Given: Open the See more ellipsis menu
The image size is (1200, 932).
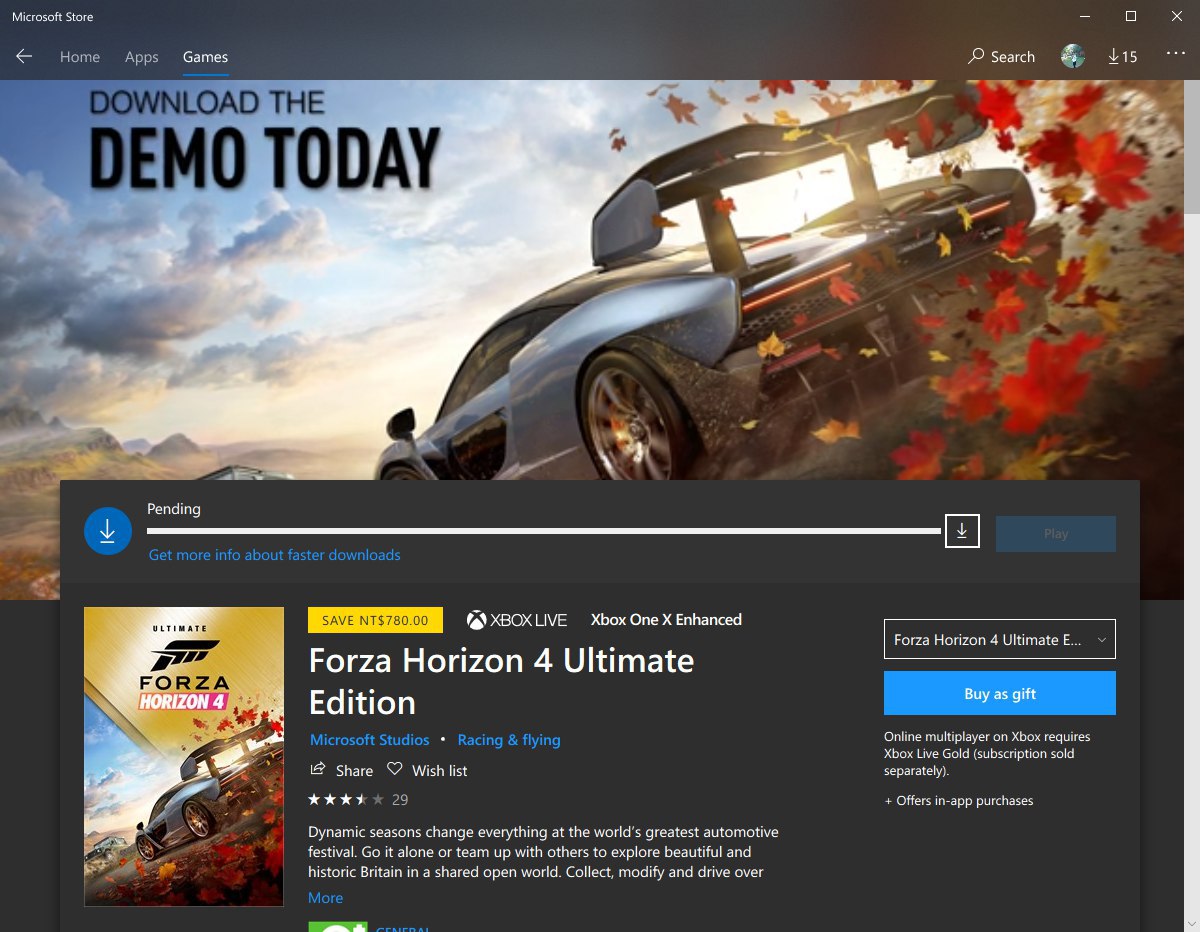Looking at the screenshot, I should (x=1176, y=54).
